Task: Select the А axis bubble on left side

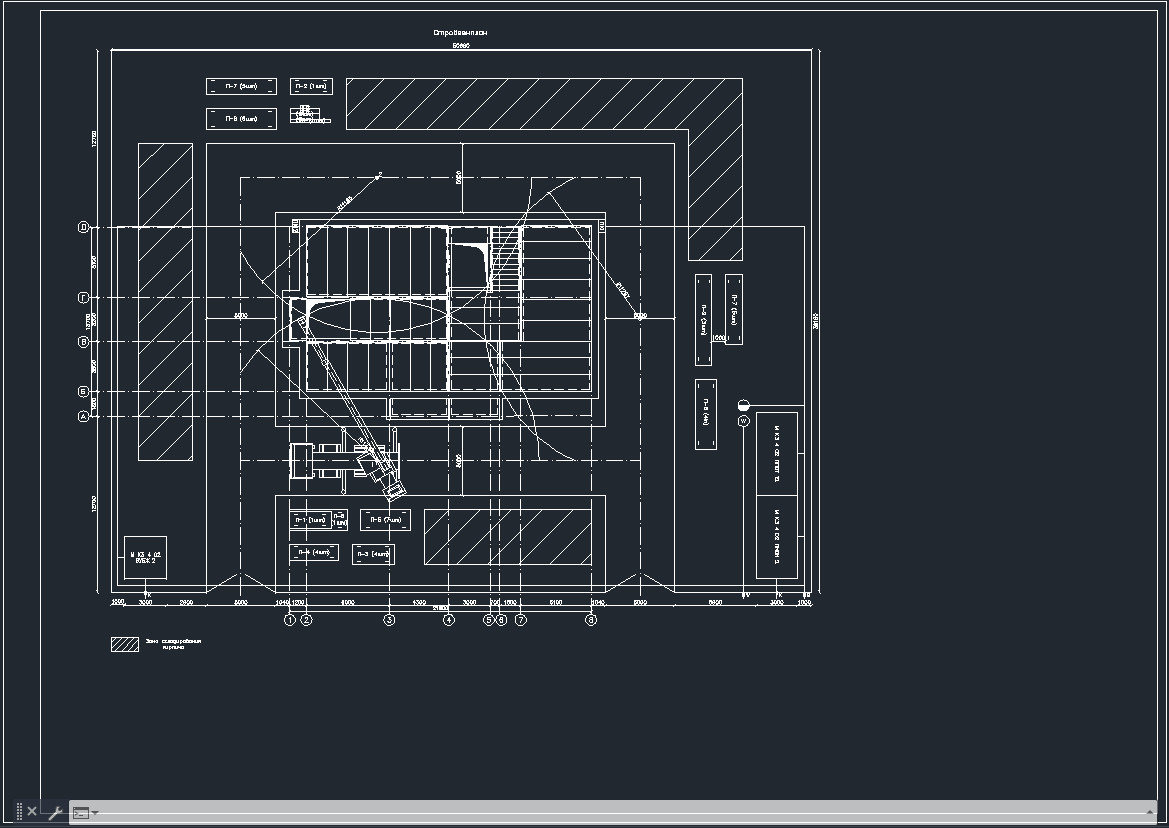Action: [84, 417]
